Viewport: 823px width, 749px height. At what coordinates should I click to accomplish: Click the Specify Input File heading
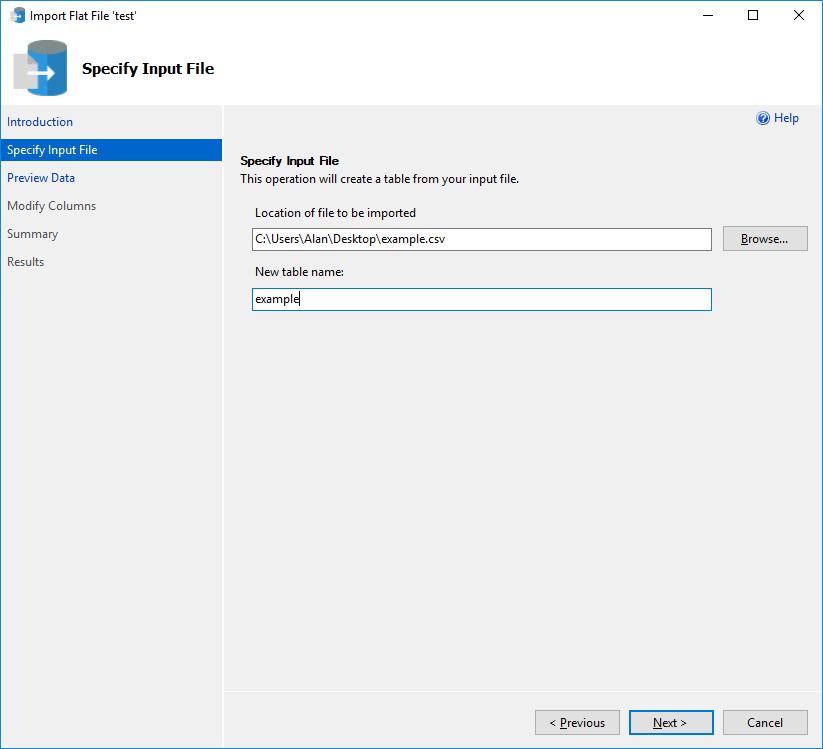pyautogui.click(x=289, y=160)
